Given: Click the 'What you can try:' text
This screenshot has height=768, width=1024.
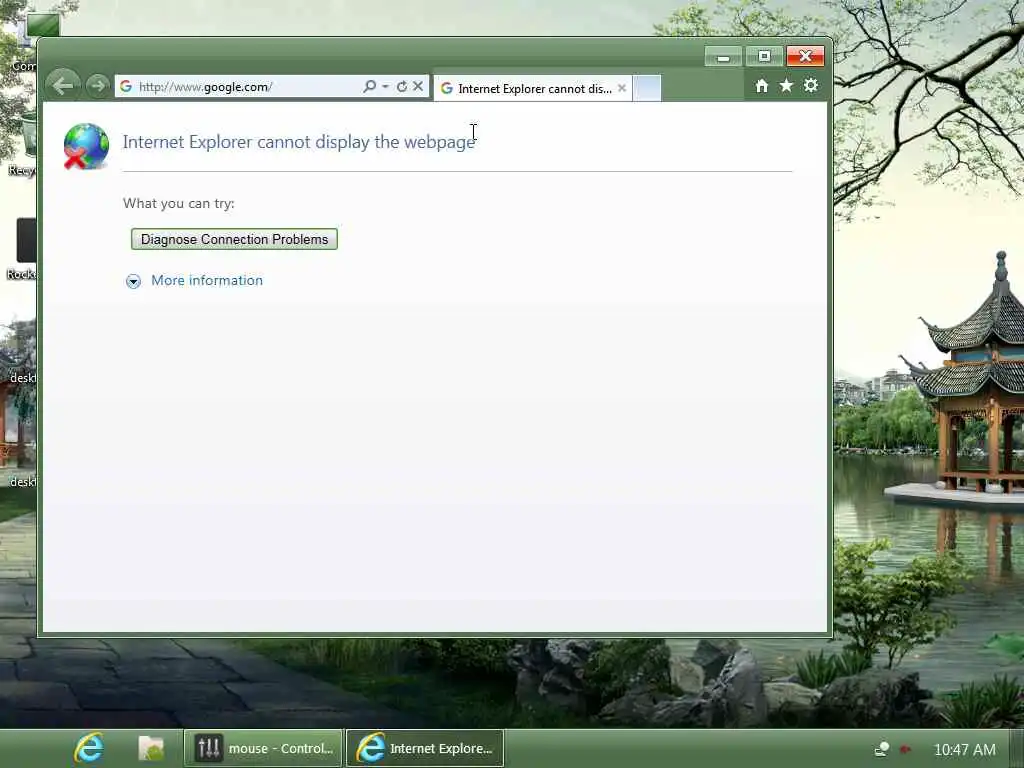Looking at the screenshot, I should click(178, 203).
